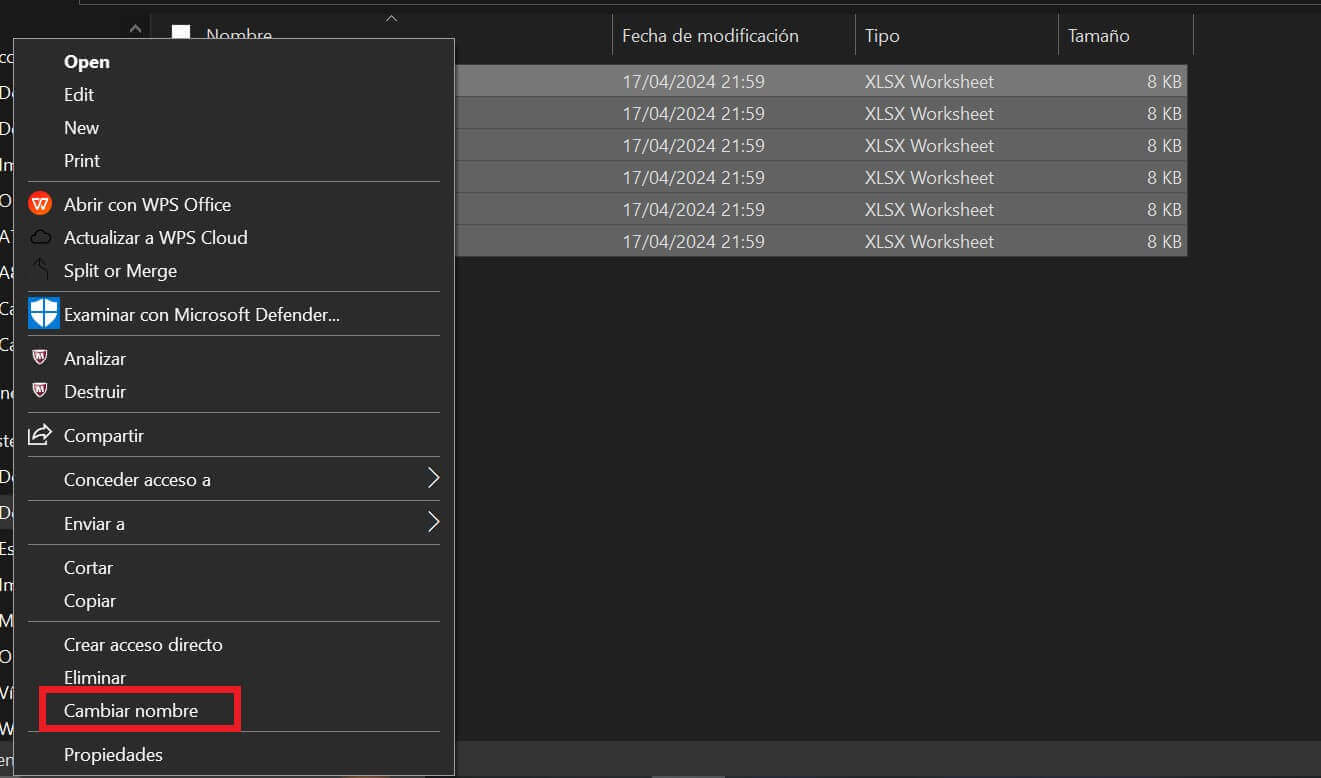Image resolution: width=1321 pixels, height=778 pixels.
Task: Sort files by Tipo column header
Action: point(882,36)
